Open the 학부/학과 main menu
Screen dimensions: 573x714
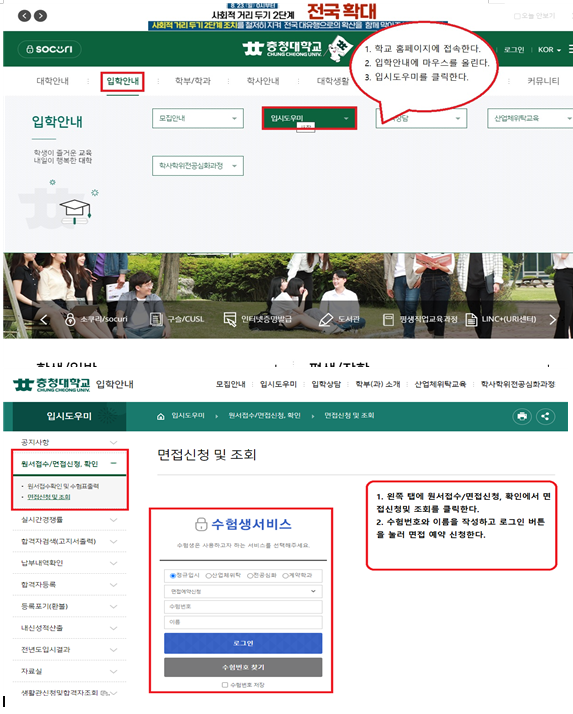(x=193, y=81)
